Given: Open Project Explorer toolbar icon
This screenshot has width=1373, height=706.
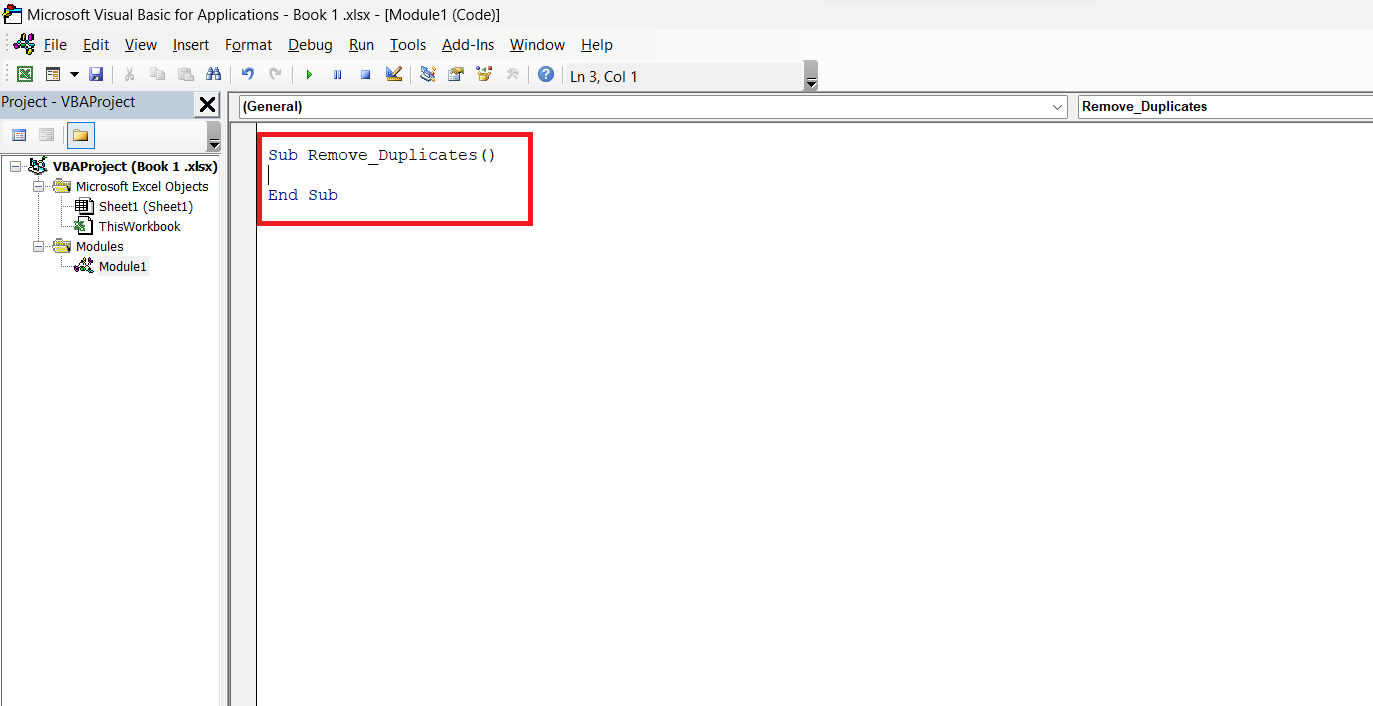Looking at the screenshot, I should click(x=428, y=75).
